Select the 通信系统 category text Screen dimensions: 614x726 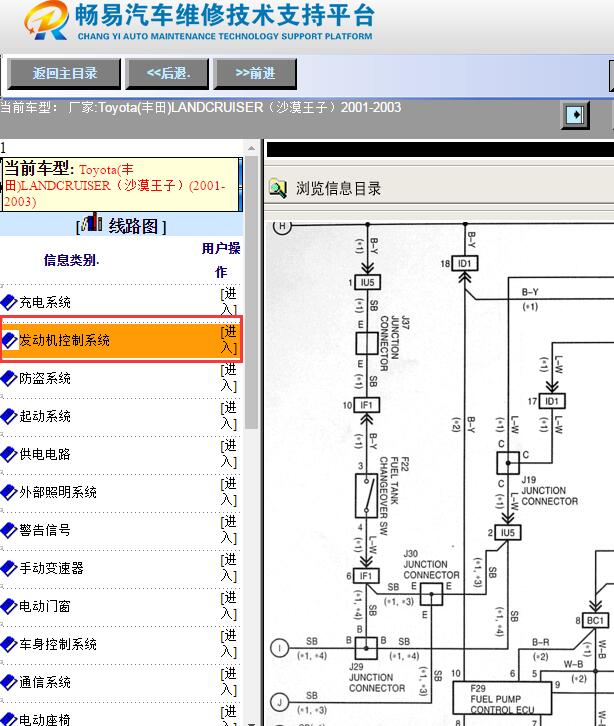tap(45, 682)
